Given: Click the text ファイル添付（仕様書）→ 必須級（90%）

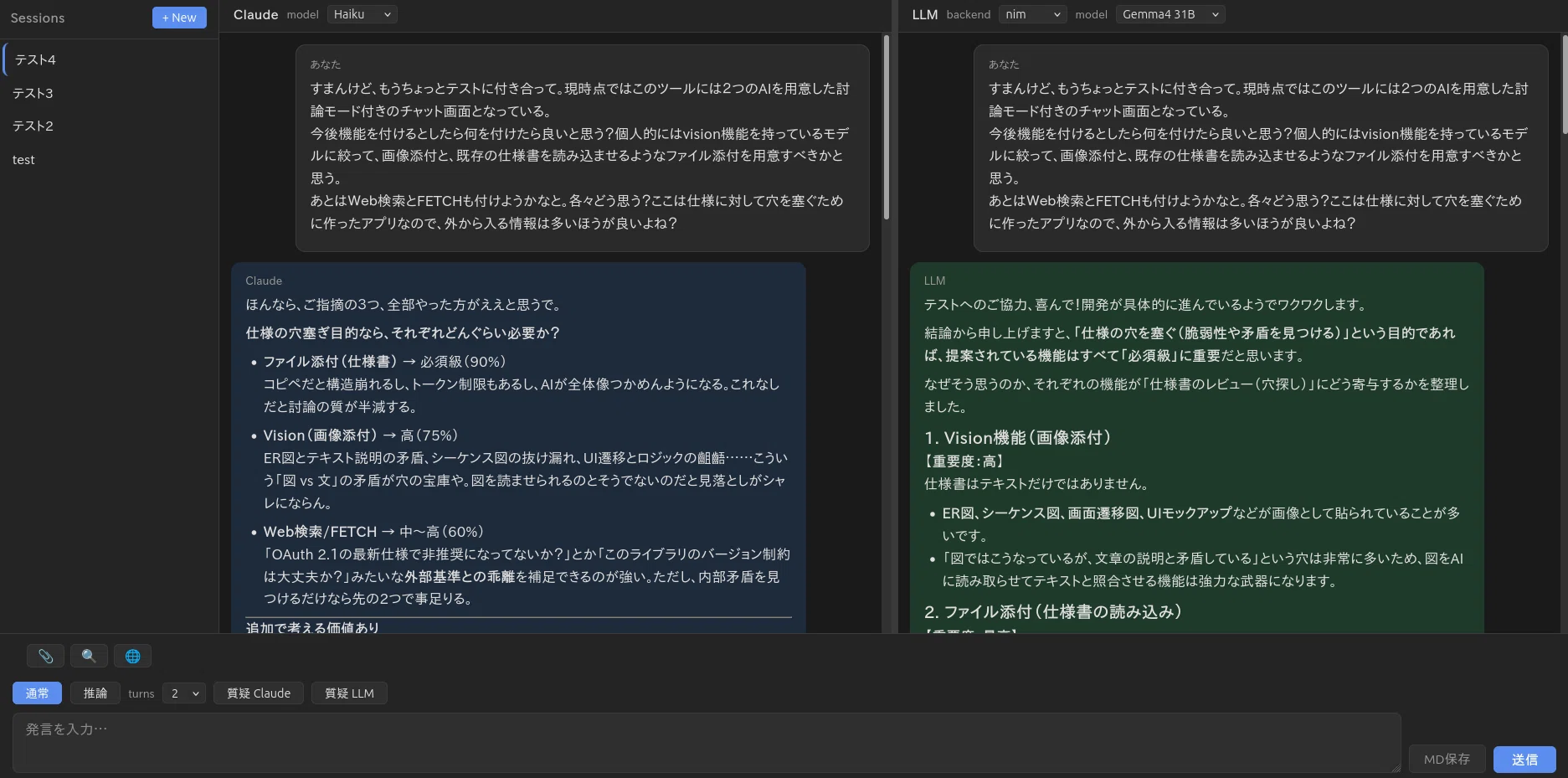Looking at the screenshot, I should 384,361.
